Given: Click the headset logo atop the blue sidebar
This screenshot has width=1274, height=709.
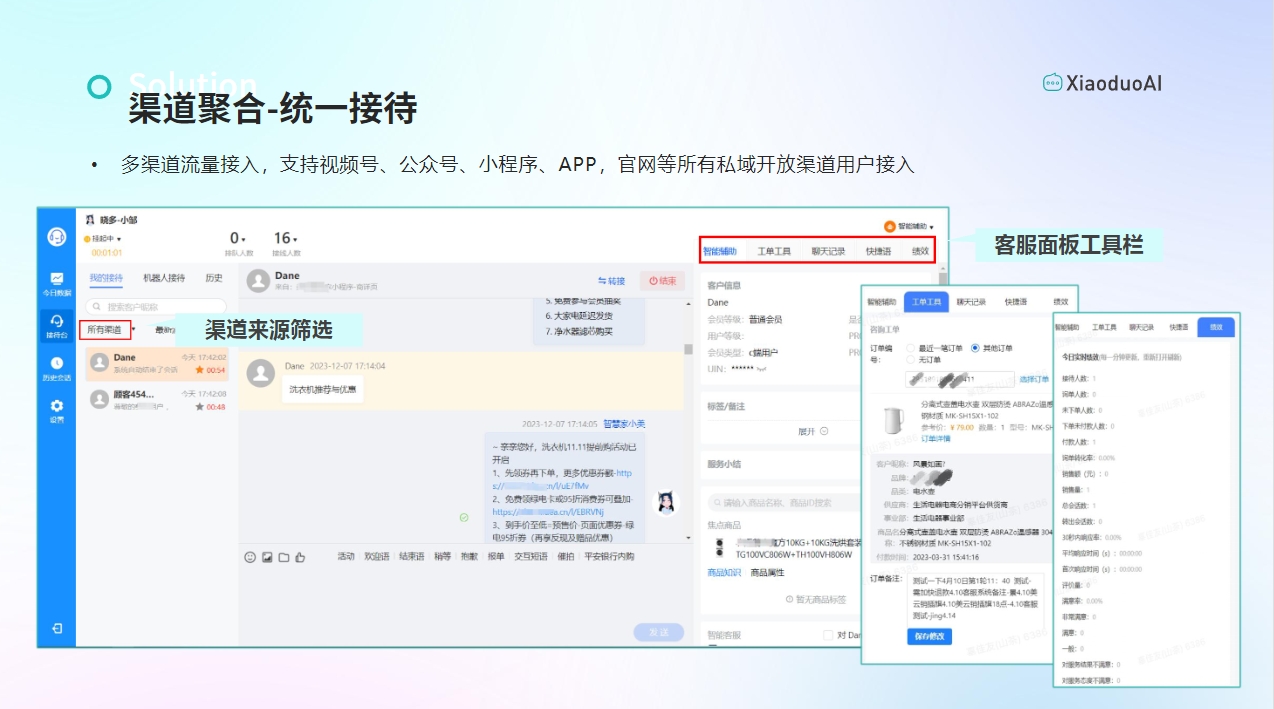Looking at the screenshot, I should coord(57,237).
